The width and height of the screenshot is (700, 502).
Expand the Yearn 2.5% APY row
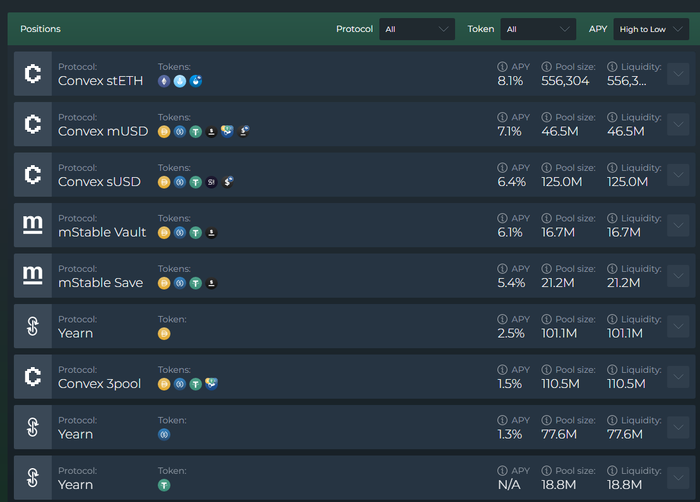pyautogui.click(x=678, y=326)
